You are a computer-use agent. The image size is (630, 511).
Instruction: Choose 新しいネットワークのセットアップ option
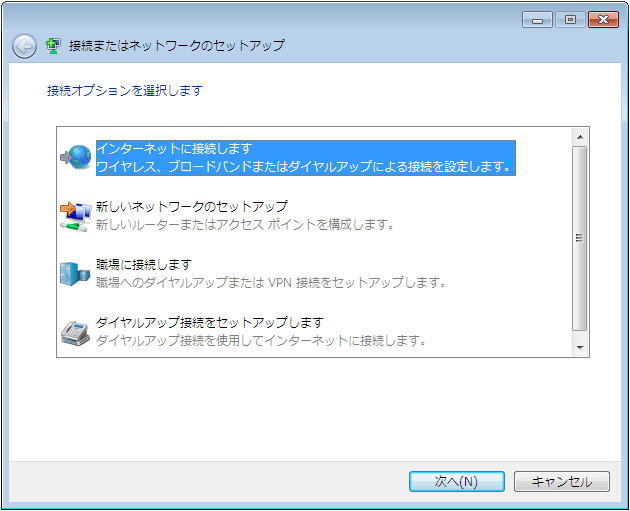click(x=192, y=206)
